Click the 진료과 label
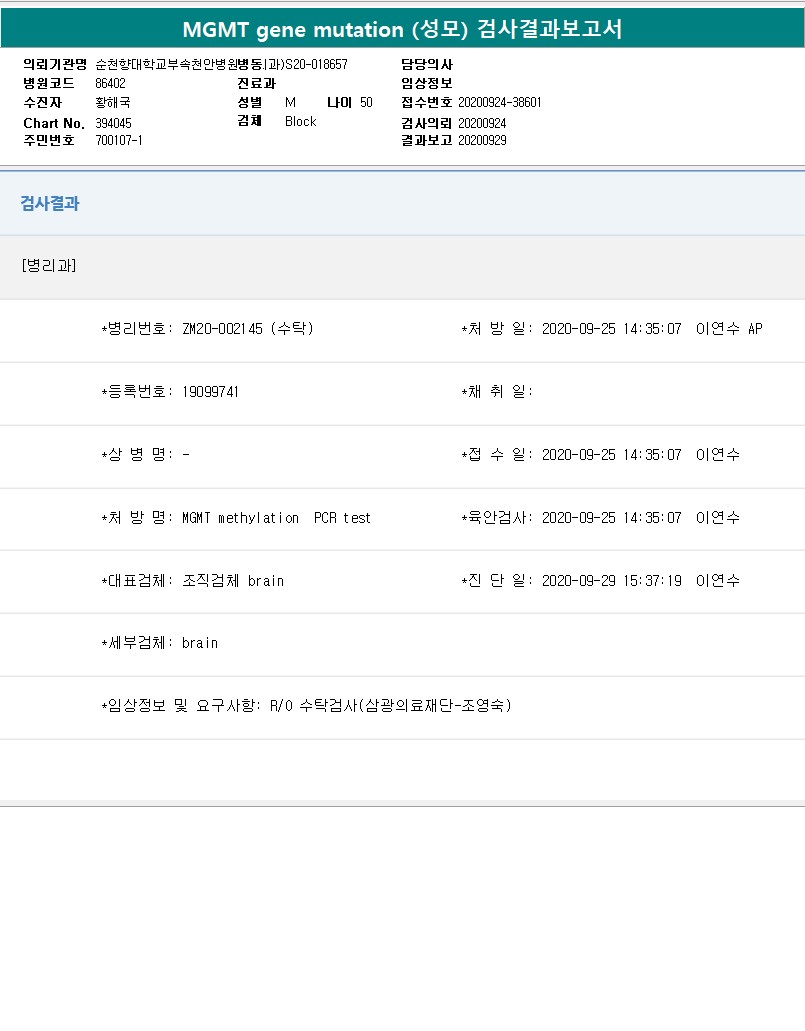Image resolution: width=805 pixels, height=1031 pixels. [256, 84]
